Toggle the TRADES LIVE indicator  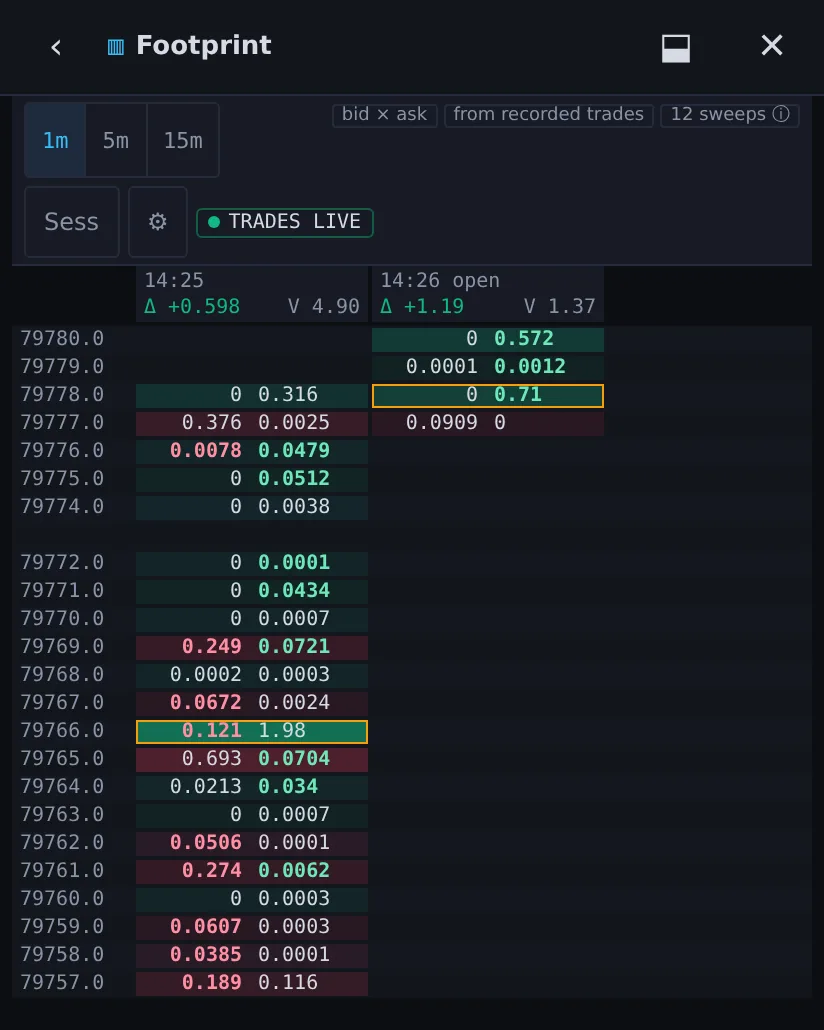285,222
